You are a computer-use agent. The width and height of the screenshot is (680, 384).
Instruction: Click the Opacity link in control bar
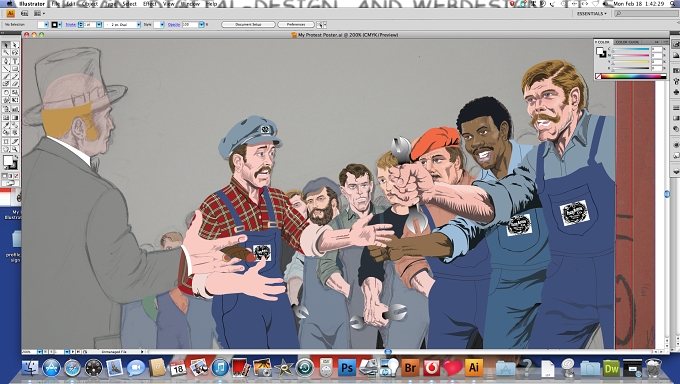(174, 25)
